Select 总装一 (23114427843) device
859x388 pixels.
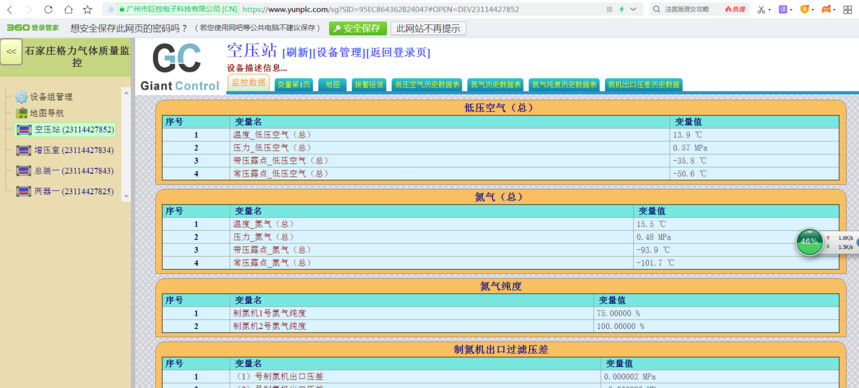(74, 171)
